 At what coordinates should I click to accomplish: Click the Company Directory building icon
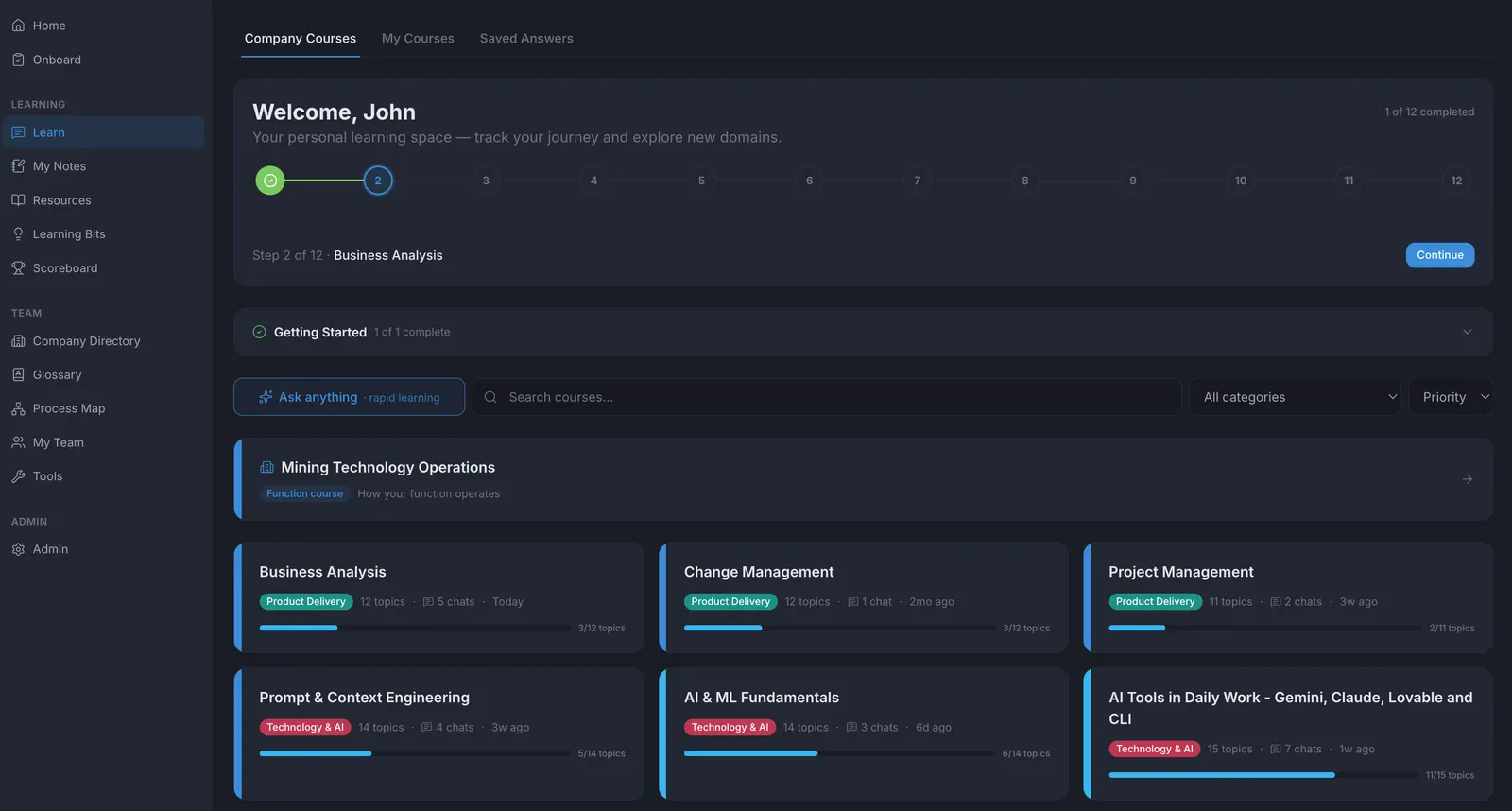coord(18,341)
